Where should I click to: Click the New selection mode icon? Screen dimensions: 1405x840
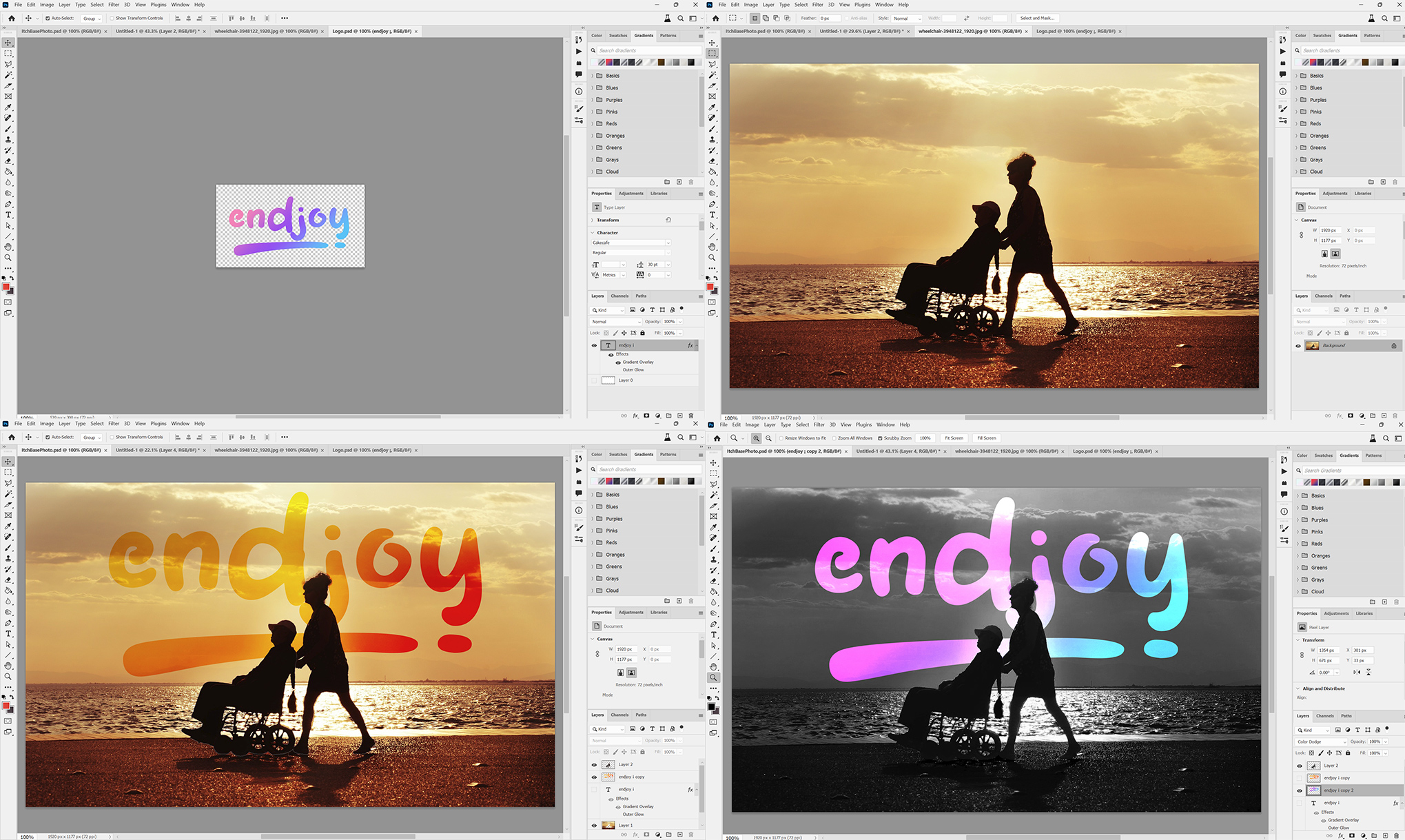coord(755,19)
